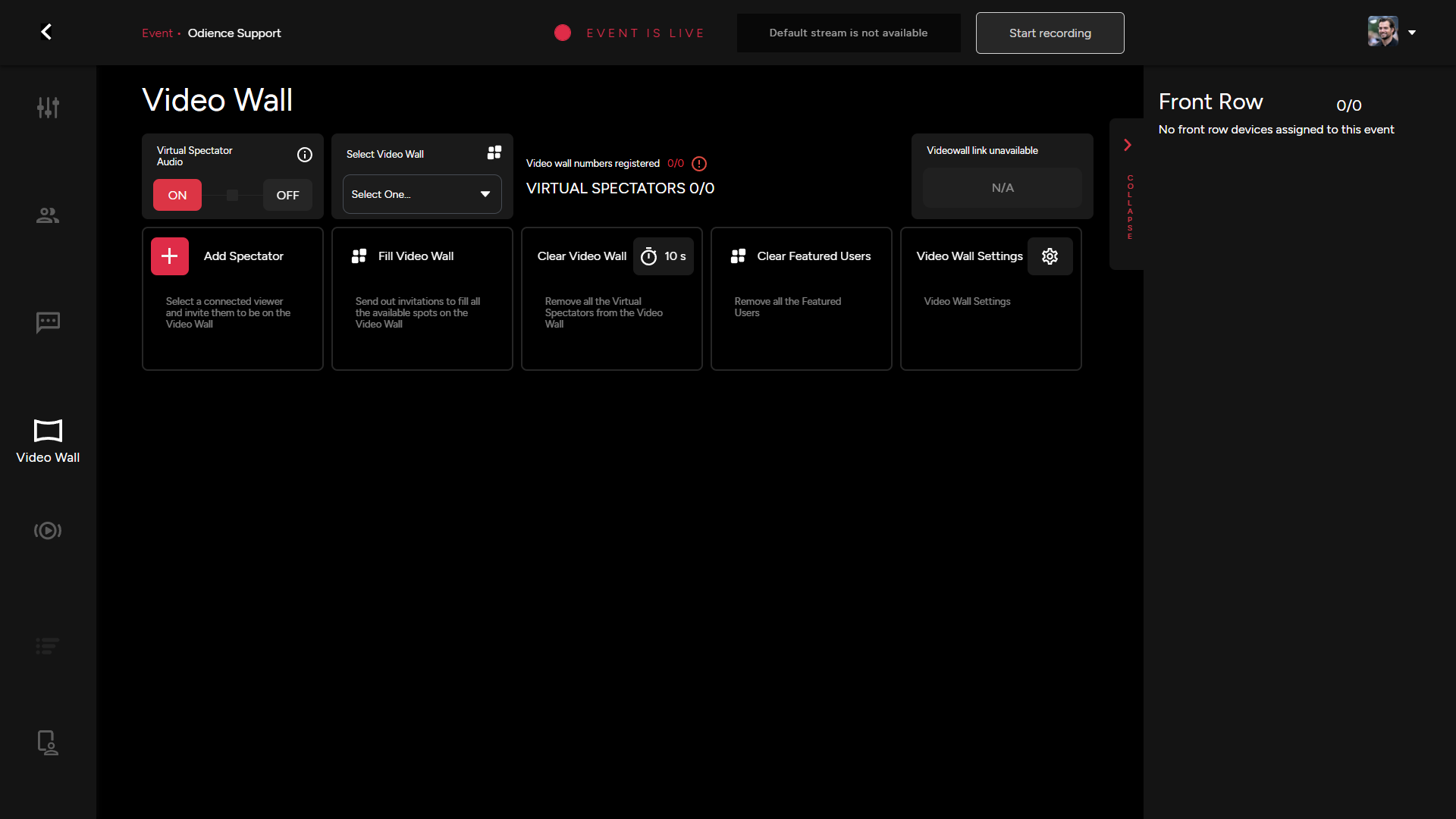The height and width of the screenshot is (819, 1456).
Task: Open the devices sidebar panel
Action: click(47, 743)
